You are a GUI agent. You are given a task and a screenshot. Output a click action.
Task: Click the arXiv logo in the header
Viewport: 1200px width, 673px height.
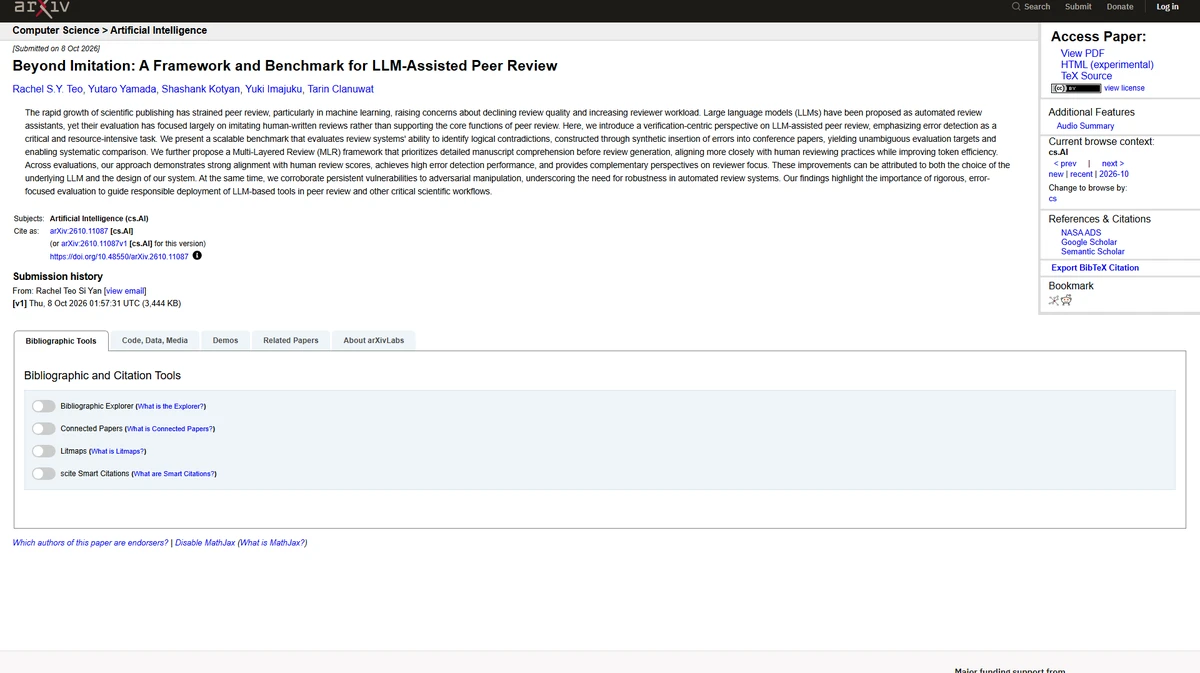point(41,9)
